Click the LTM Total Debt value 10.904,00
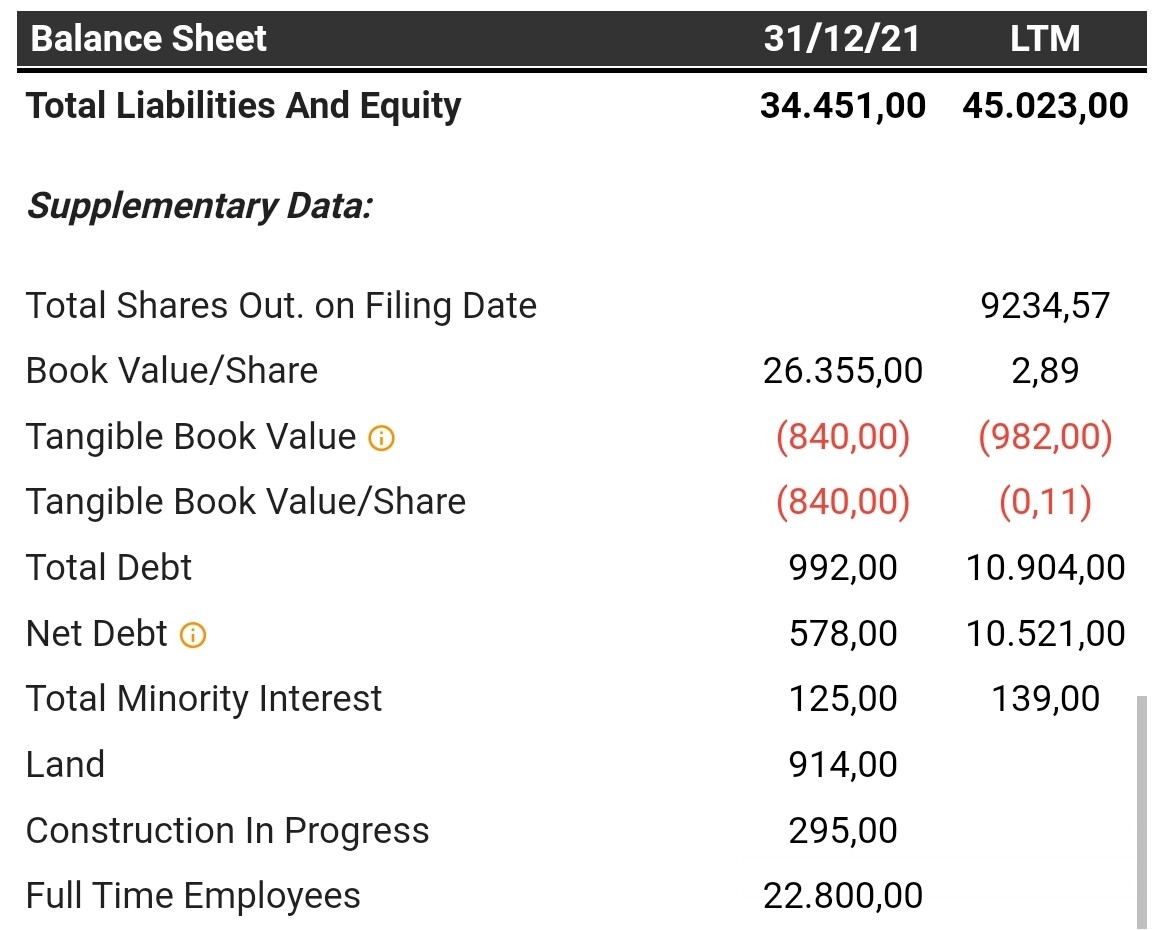This screenshot has width=1158, height=930. click(1046, 568)
